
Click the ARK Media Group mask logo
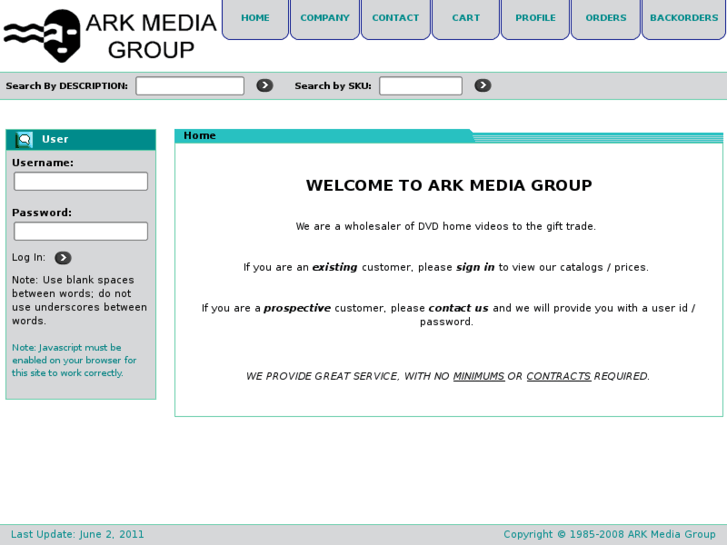point(43,36)
